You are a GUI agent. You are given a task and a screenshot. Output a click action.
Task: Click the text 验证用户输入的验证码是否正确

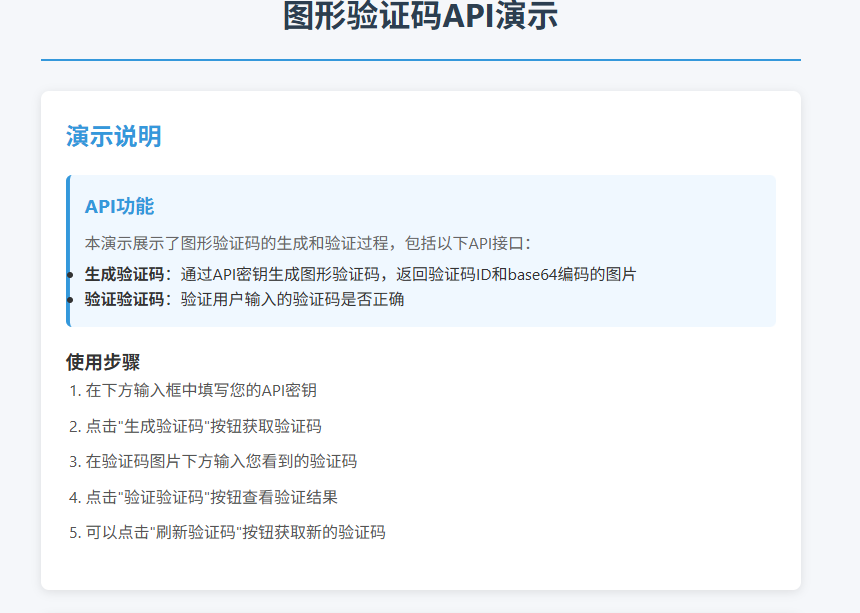tap(292, 299)
